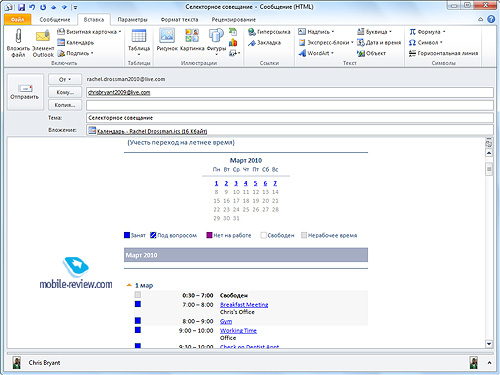Click message body scrollbar down arrow

(489, 344)
